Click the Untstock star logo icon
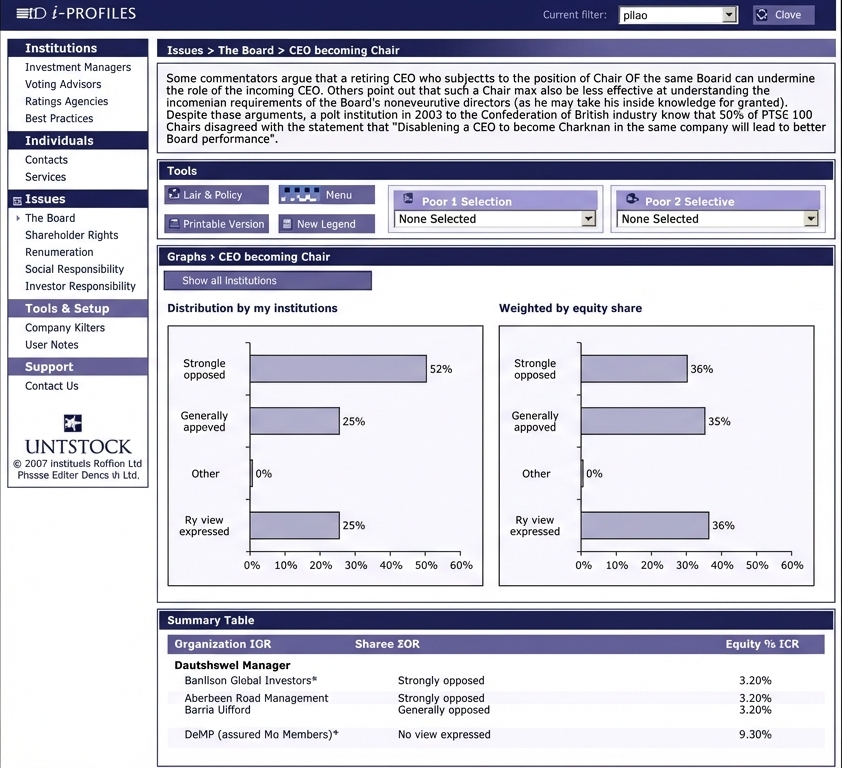Image resolution: width=842 pixels, height=768 pixels. pos(73,423)
